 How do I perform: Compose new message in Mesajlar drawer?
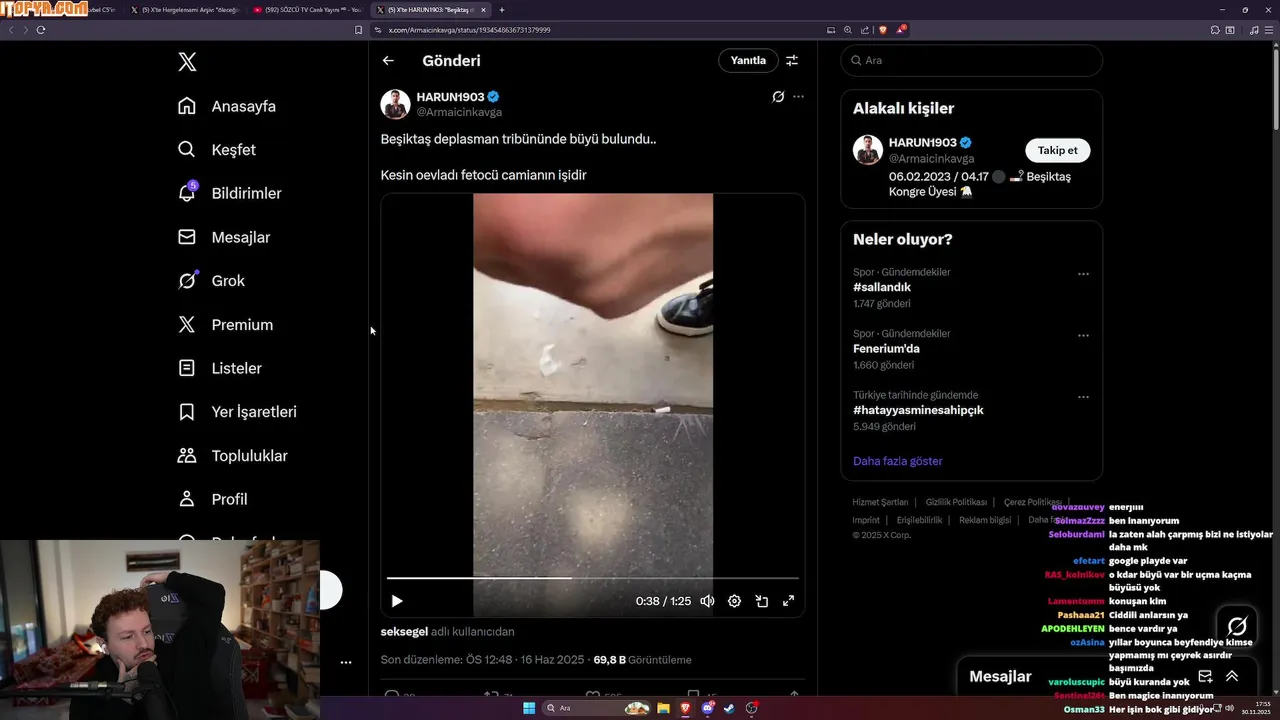click(1205, 676)
